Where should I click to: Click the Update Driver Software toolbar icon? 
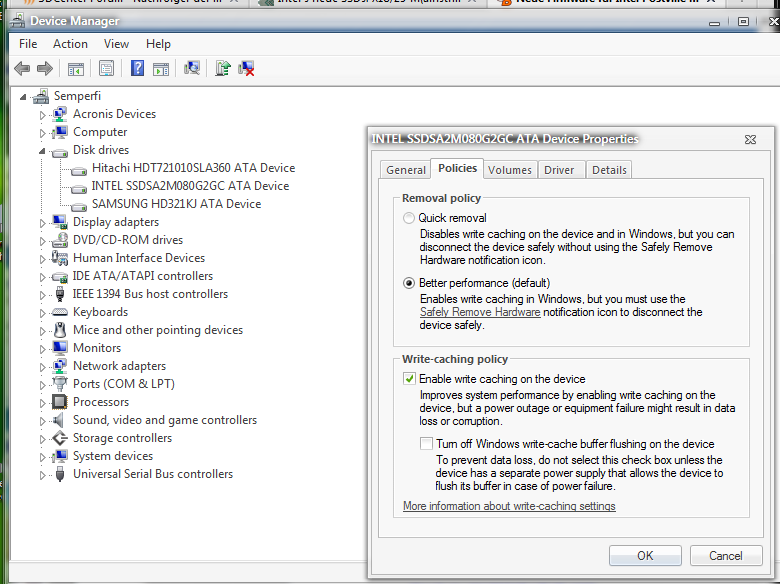coord(223,68)
